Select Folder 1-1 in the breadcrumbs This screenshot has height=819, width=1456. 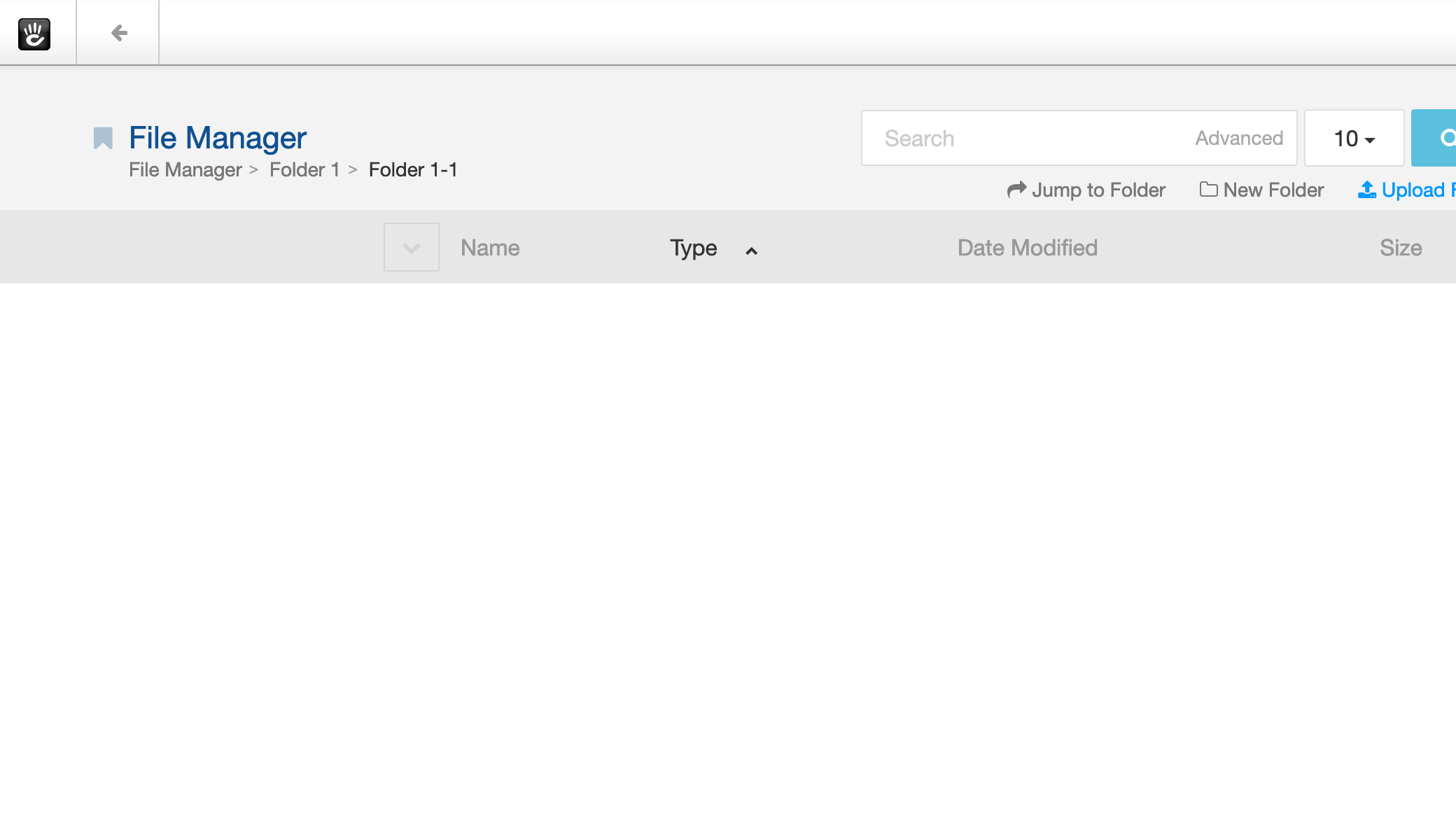tap(413, 169)
